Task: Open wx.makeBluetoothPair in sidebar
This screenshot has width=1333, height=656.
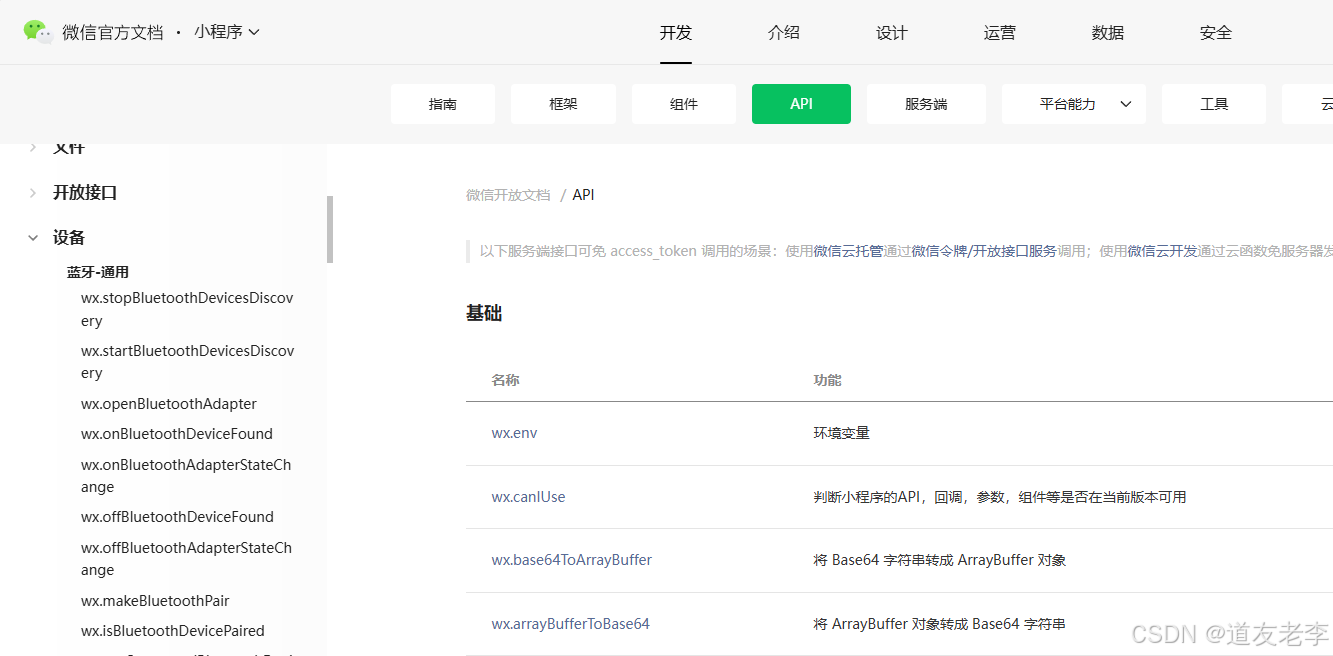Action: click(155, 601)
